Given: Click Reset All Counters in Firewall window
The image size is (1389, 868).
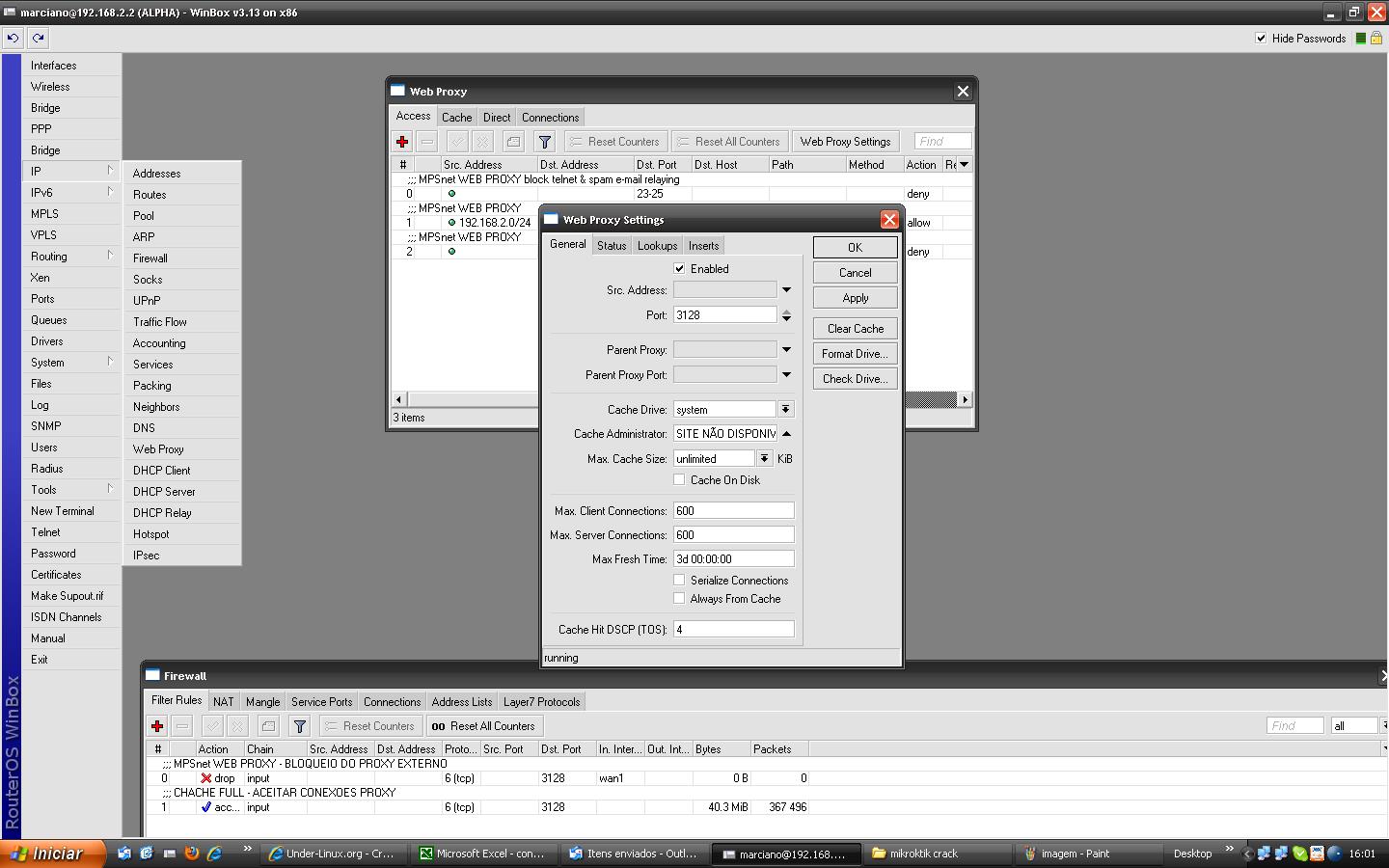Looking at the screenshot, I should [x=484, y=726].
